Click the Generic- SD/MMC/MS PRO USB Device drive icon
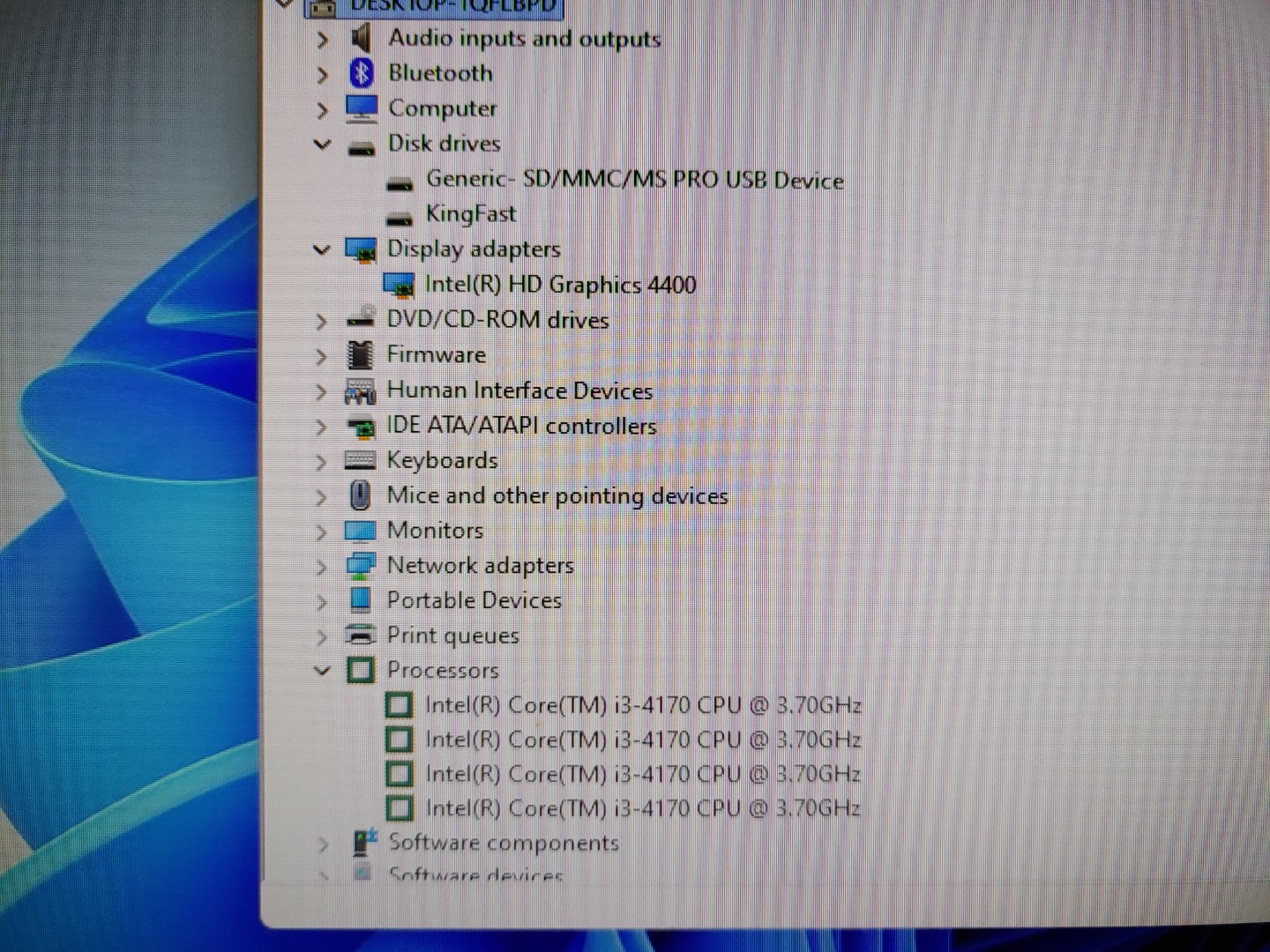The height and width of the screenshot is (952, 1270). 400,183
